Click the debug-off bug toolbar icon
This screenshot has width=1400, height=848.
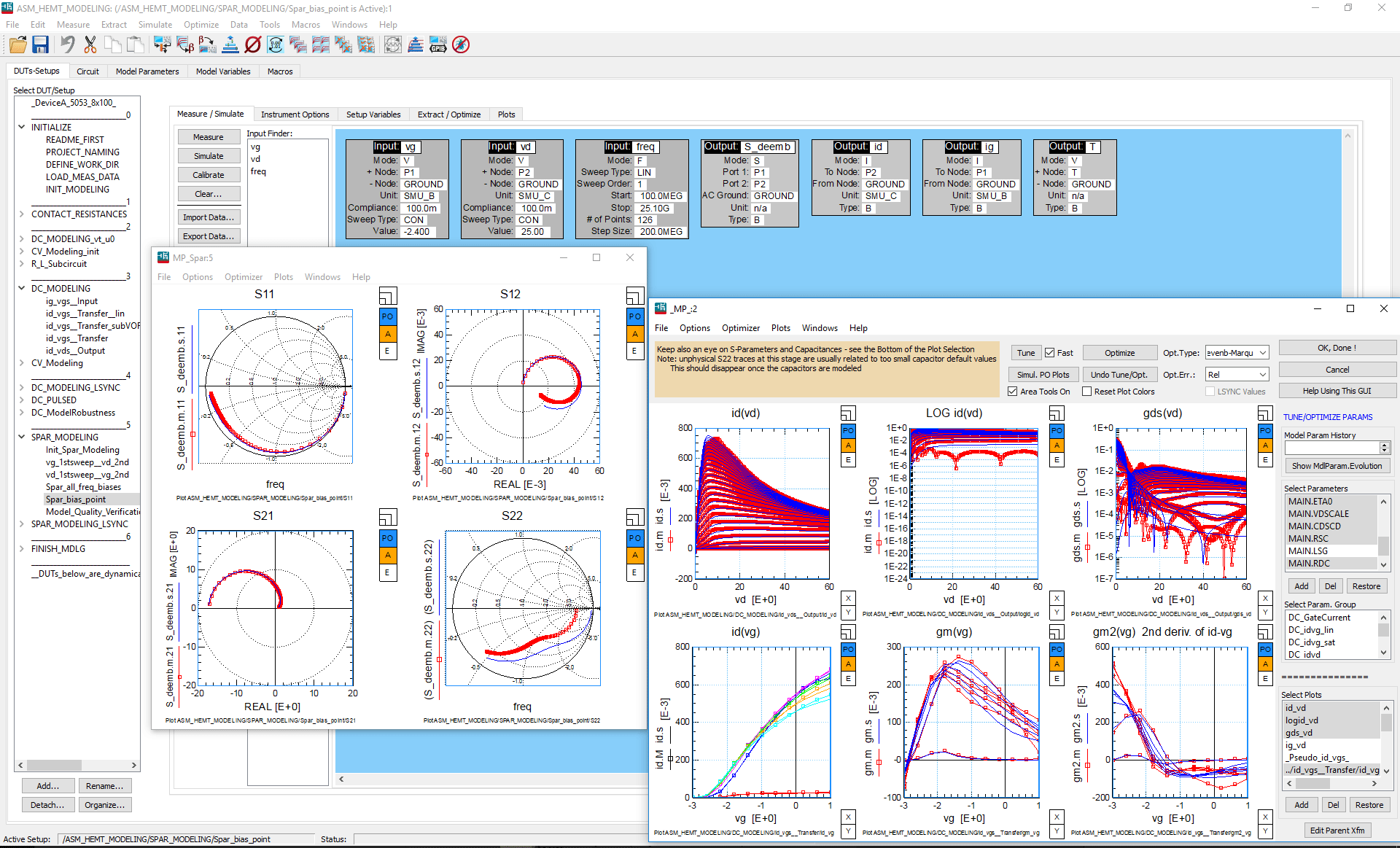tap(461, 44)
